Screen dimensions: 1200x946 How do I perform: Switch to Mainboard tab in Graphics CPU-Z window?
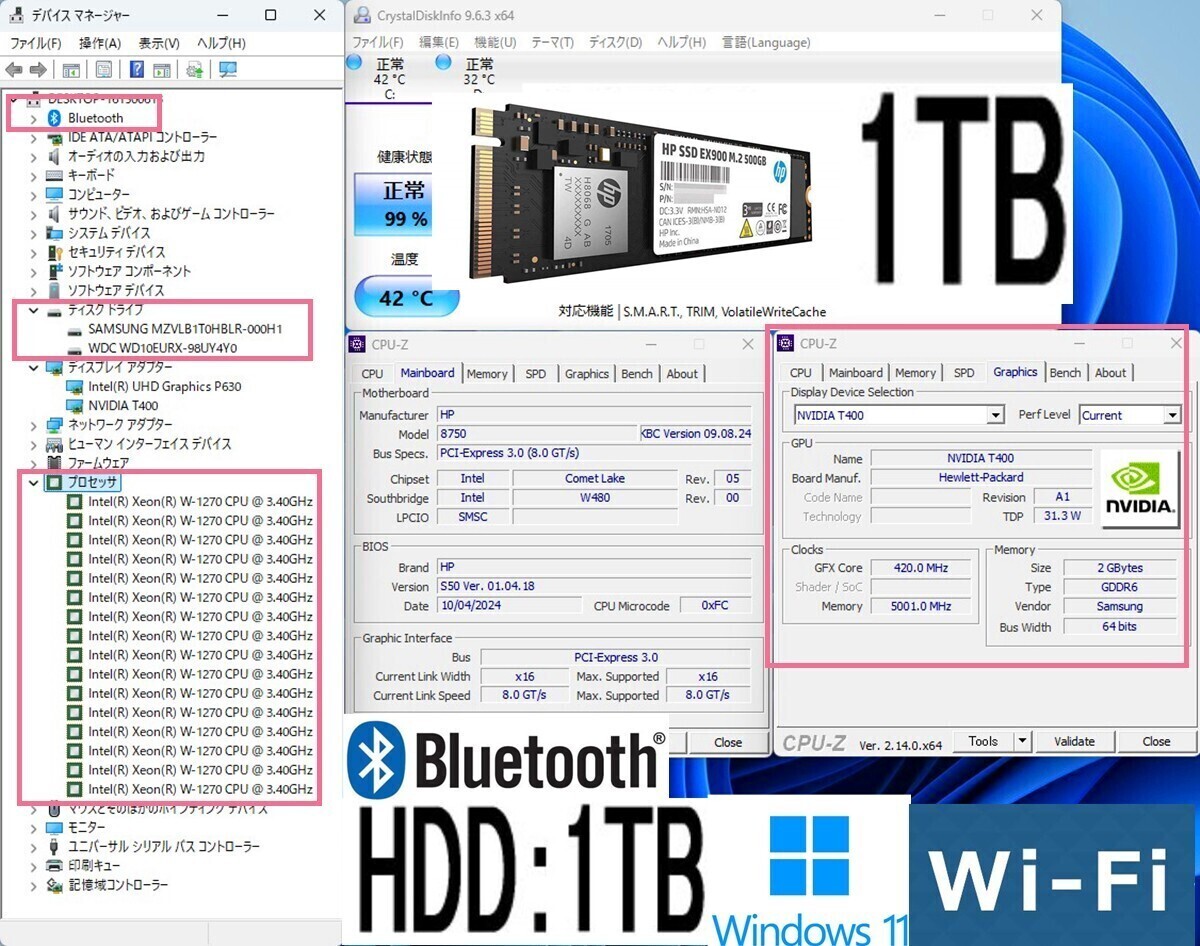pos(856,373)
